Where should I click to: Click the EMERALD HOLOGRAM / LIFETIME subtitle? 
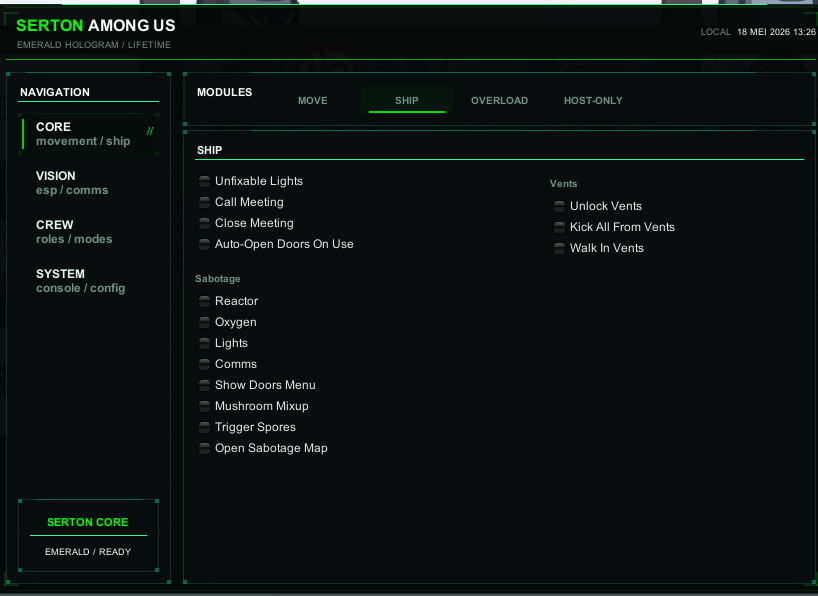click(94, 45)
